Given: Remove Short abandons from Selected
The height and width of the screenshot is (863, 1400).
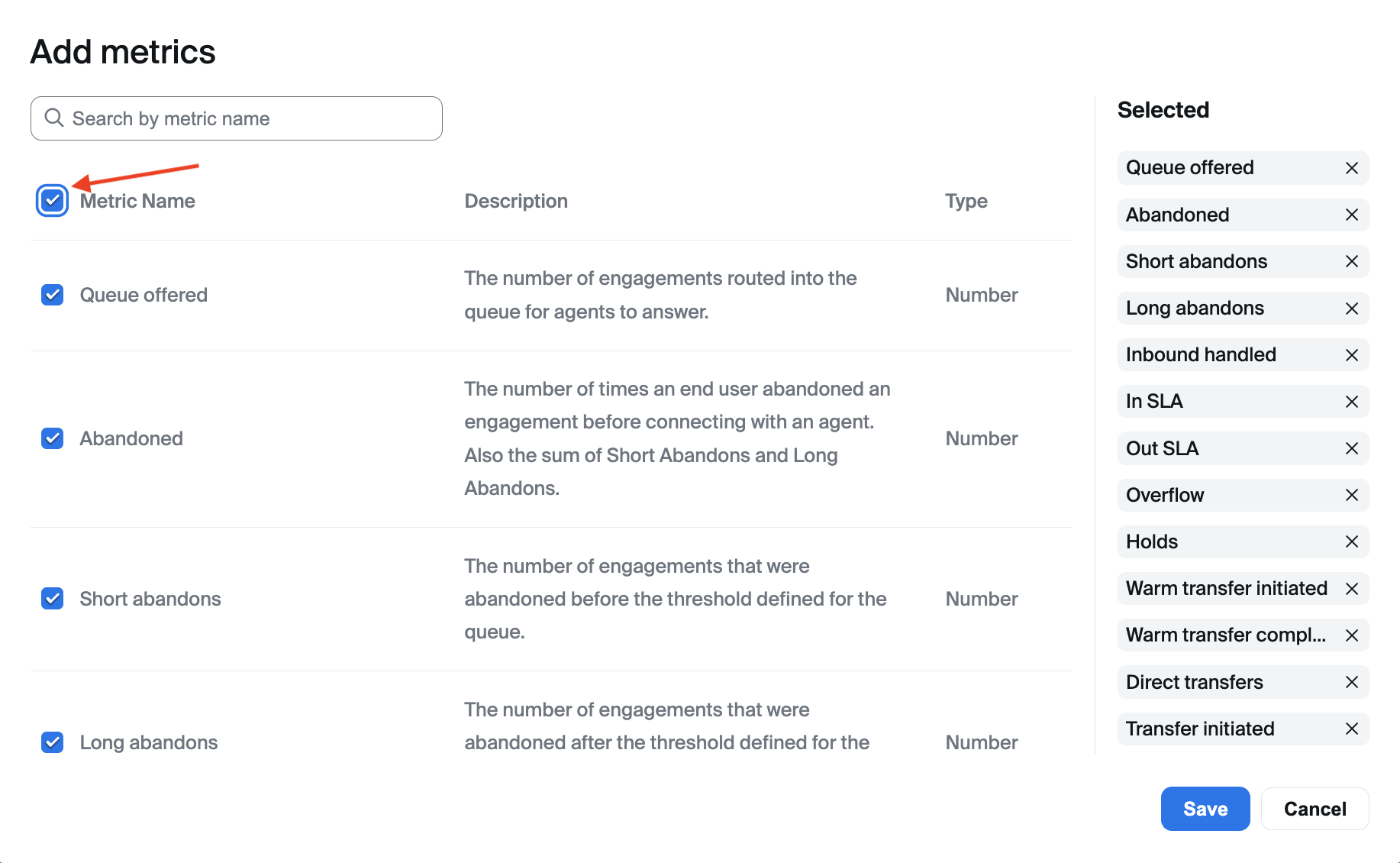Looking at the screenshot, I should pos(1351,262).
